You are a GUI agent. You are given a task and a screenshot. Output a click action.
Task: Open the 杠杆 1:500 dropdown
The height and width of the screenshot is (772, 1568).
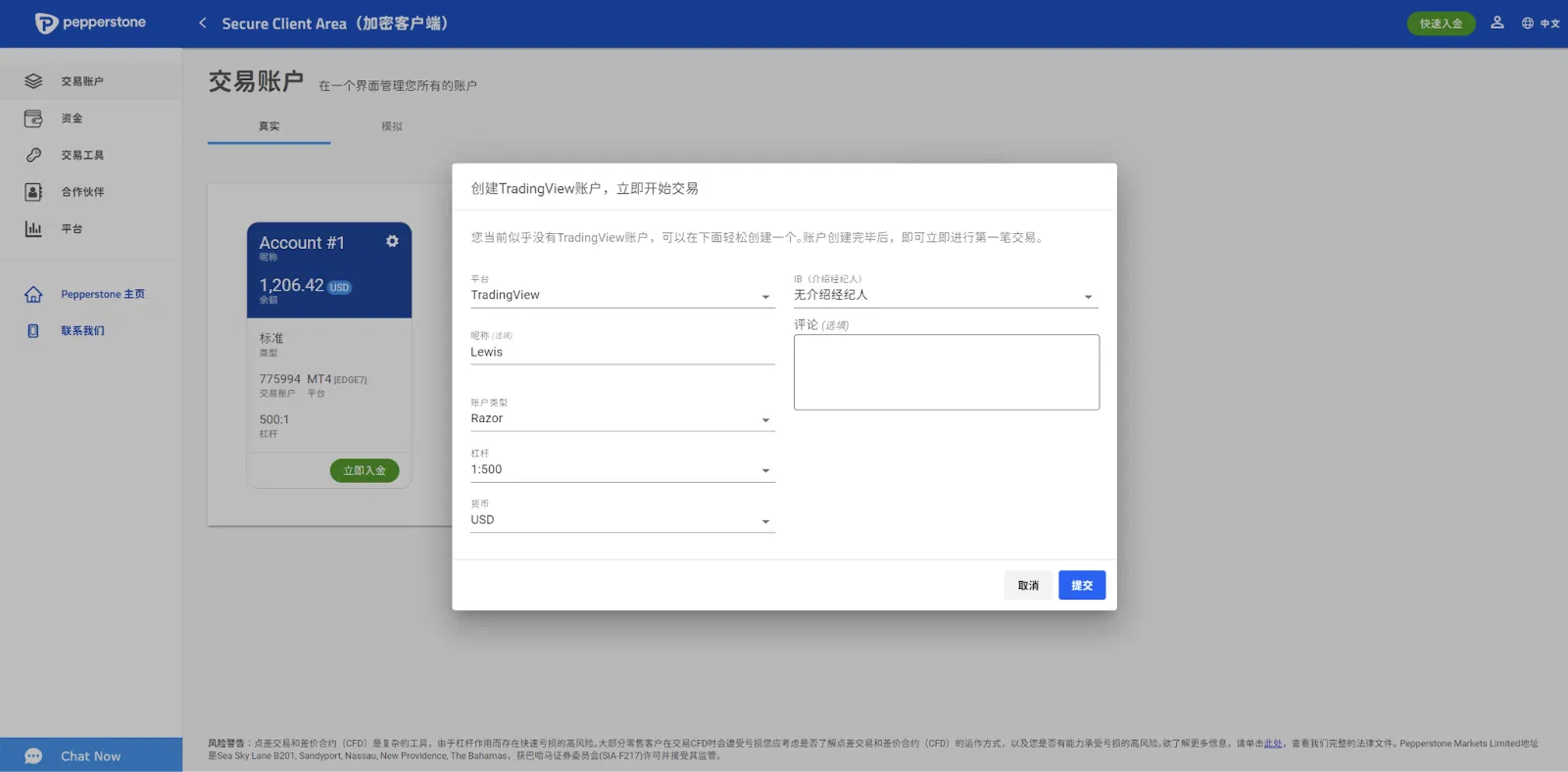pyautogui.click(x=622, y=470)
